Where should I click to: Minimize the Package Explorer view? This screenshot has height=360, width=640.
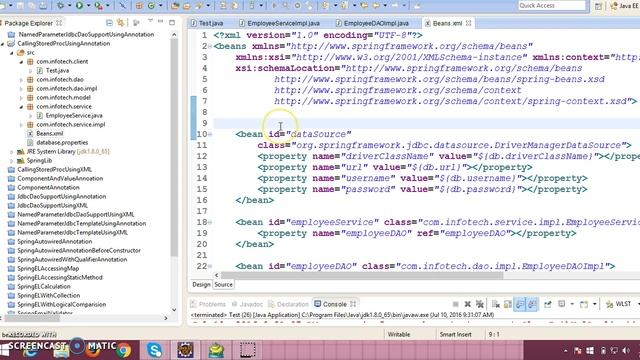point(161,22)
